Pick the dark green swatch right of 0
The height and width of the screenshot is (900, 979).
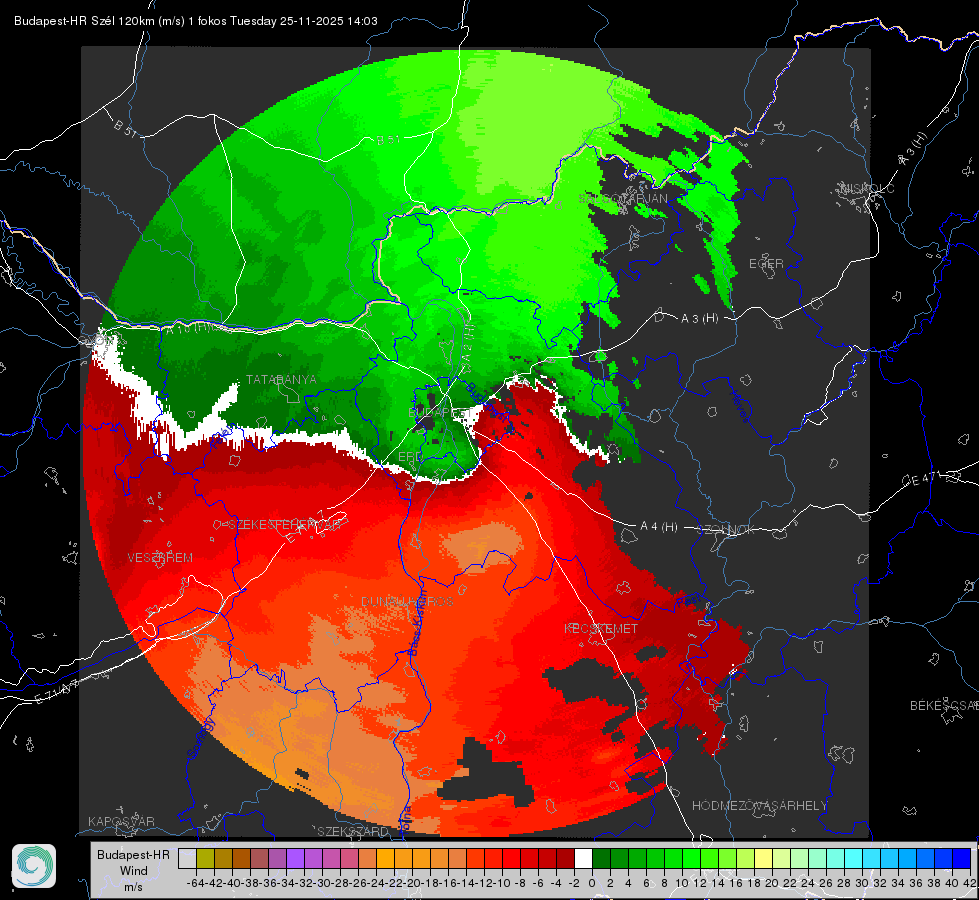601,858
